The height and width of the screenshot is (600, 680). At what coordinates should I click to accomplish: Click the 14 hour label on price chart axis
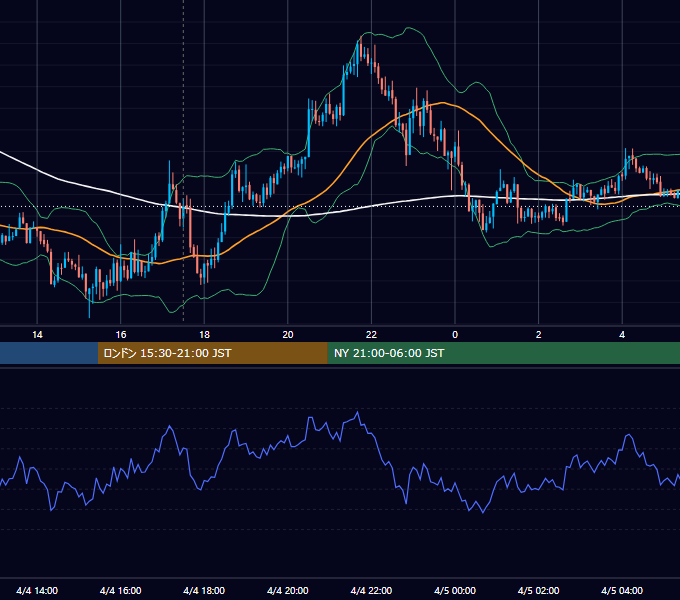coord(37,335)
